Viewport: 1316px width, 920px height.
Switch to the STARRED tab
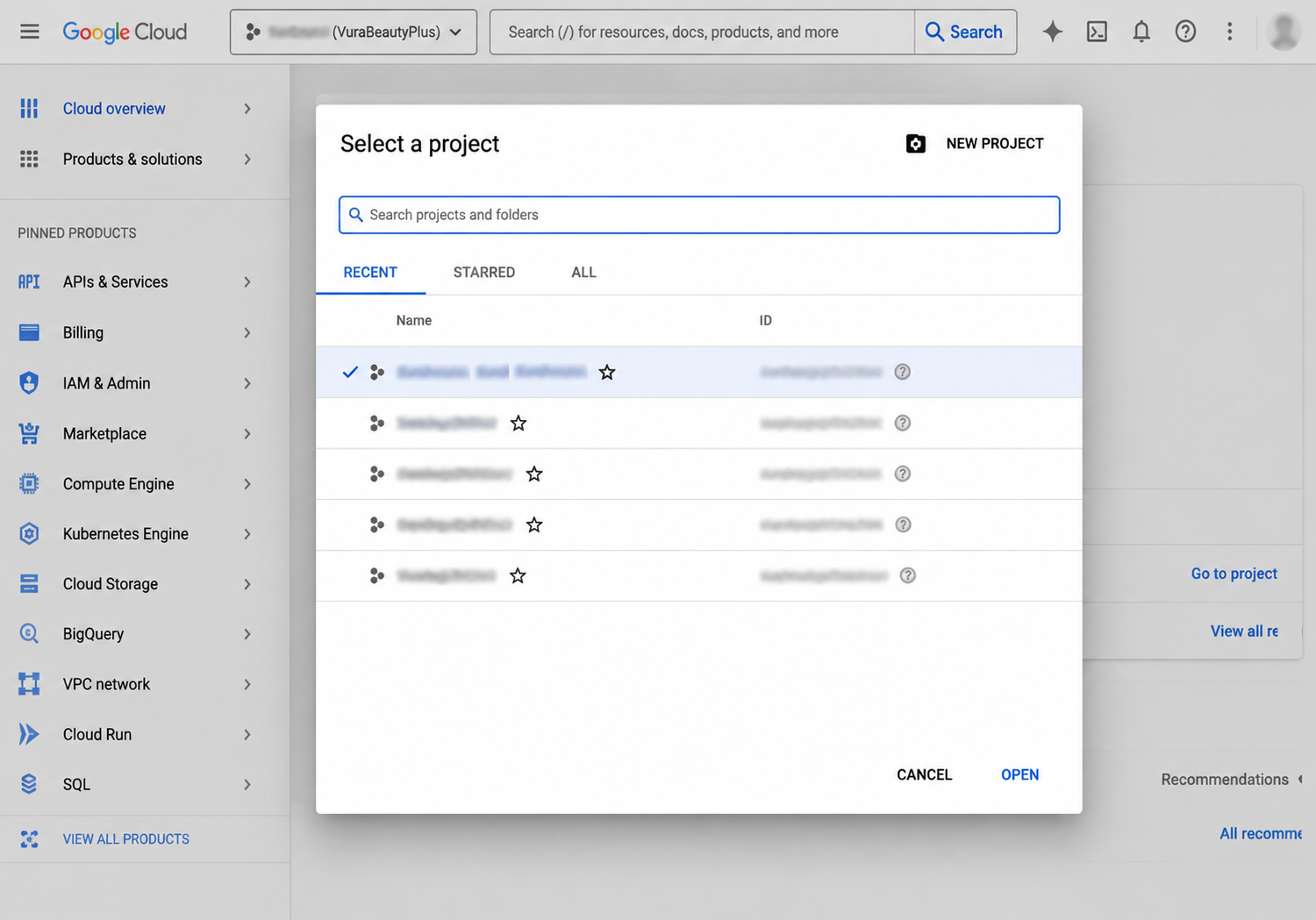484,272
